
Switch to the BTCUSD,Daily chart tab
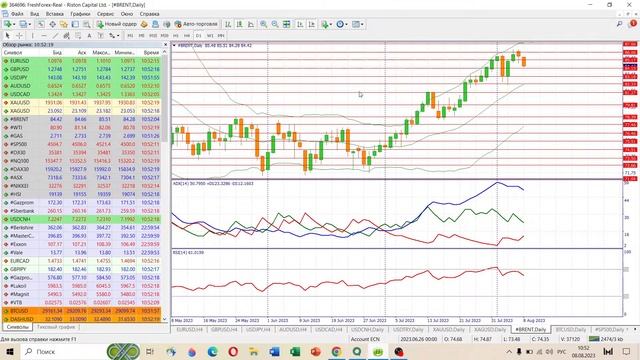[x=571, y=329]
